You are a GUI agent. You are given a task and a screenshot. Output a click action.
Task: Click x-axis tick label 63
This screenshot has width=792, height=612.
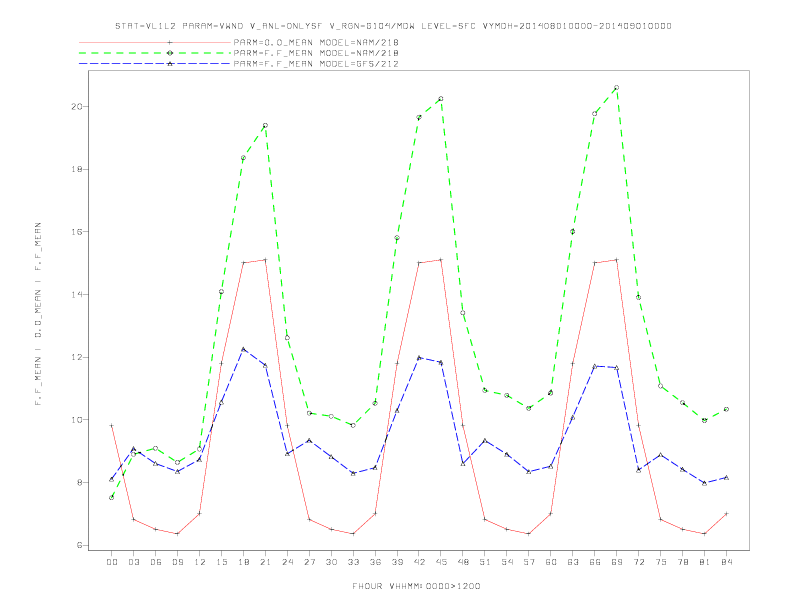point(573,562)
